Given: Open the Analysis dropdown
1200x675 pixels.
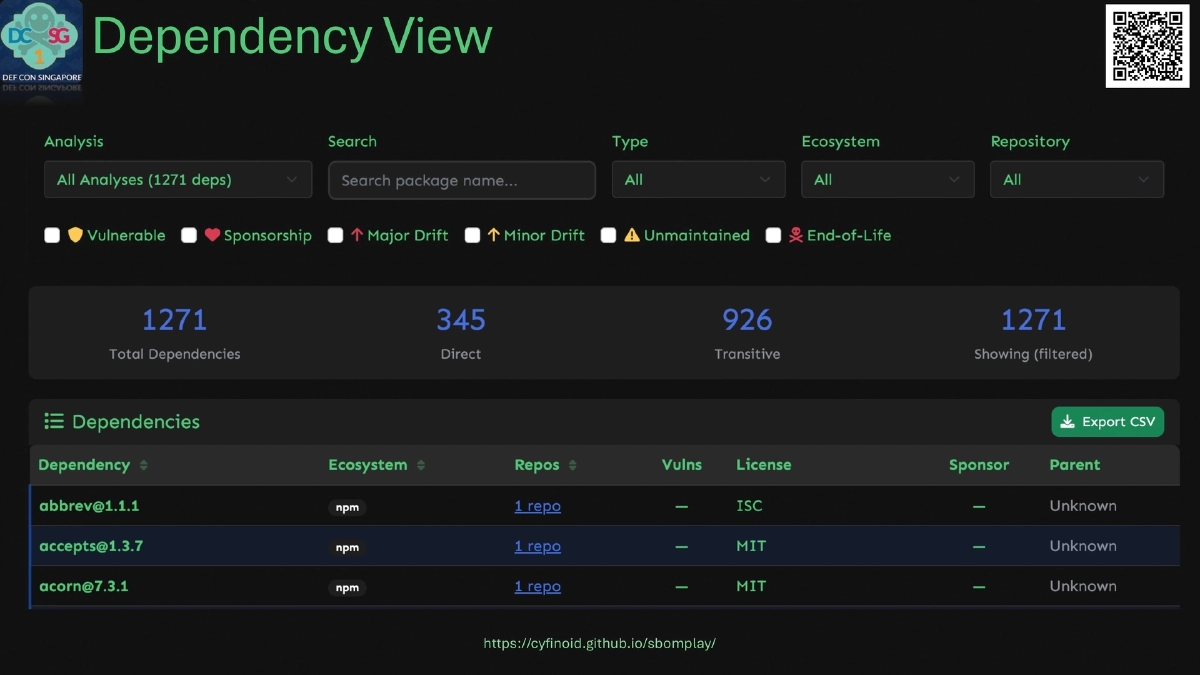Looking at the screenshot, I should pos(178,180).
